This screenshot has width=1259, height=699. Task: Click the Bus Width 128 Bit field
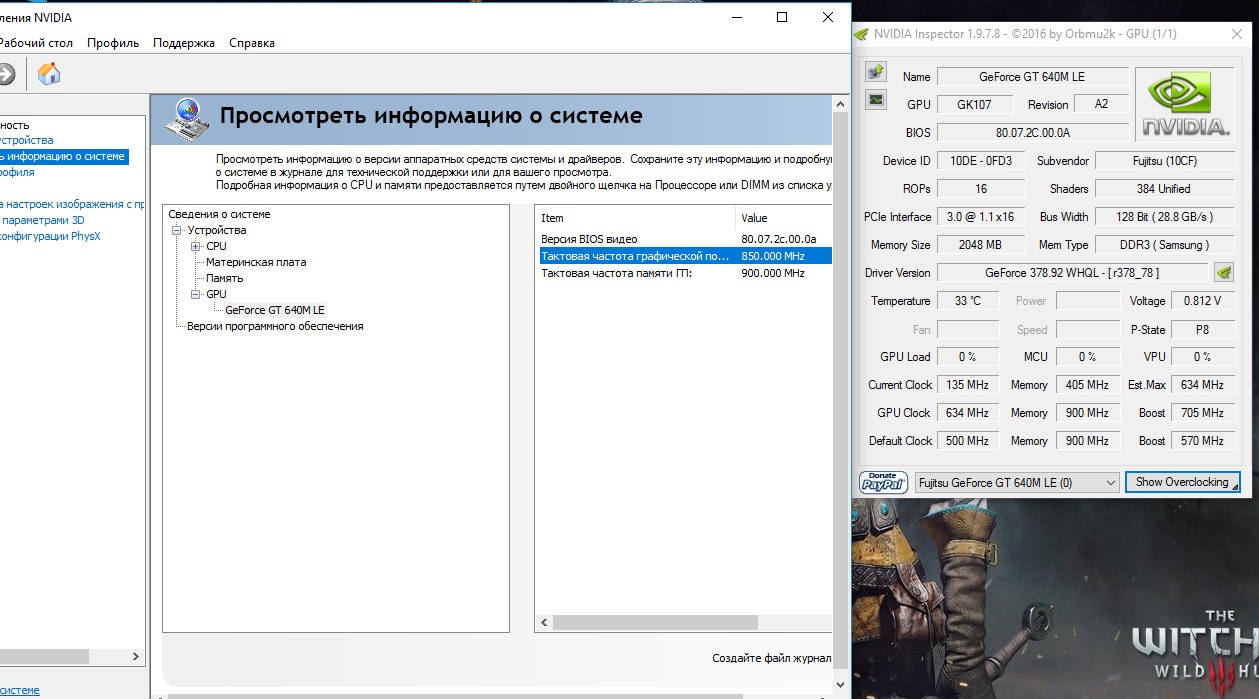[x=1165, y=217]
